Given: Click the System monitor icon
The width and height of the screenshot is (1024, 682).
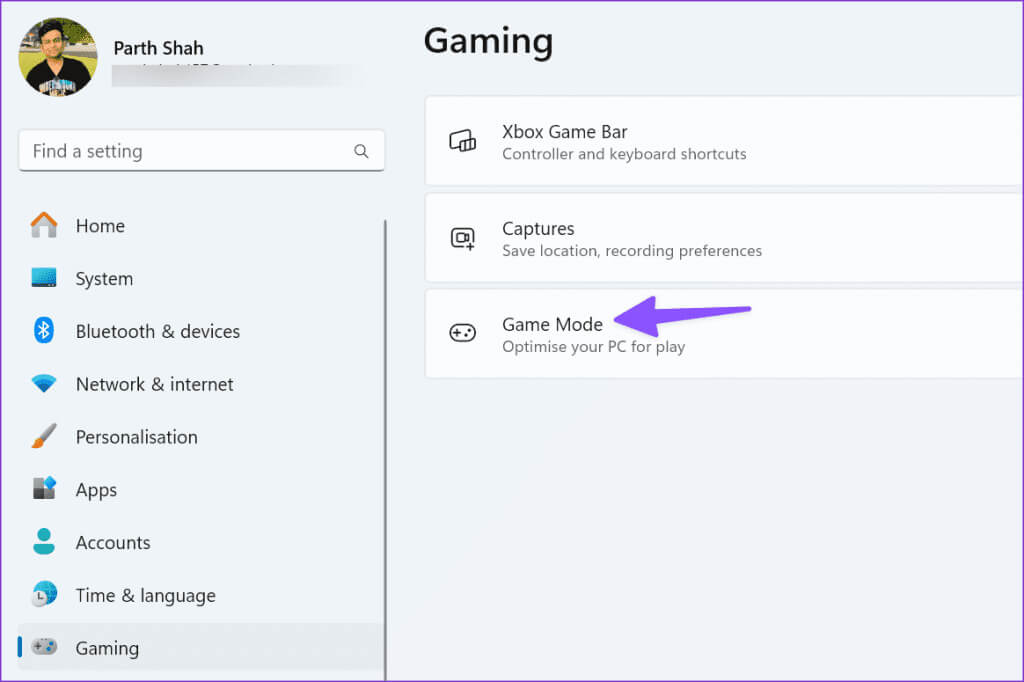Looking at the screenshot, I should pos(44,278).
